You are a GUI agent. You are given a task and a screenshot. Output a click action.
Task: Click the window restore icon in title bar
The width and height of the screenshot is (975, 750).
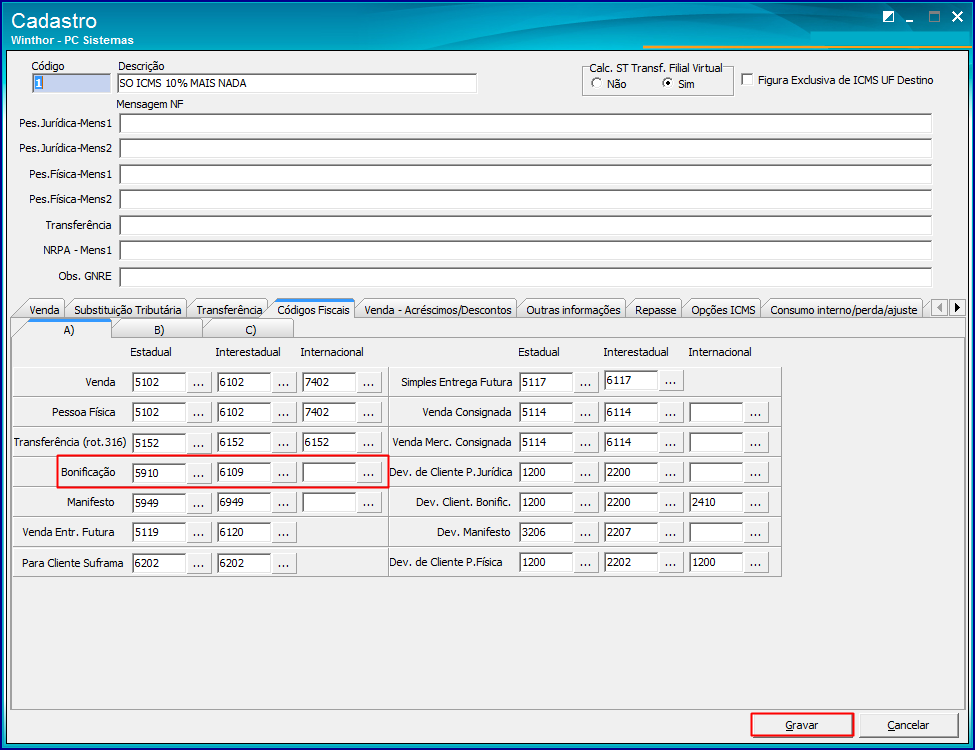point(889,17)
